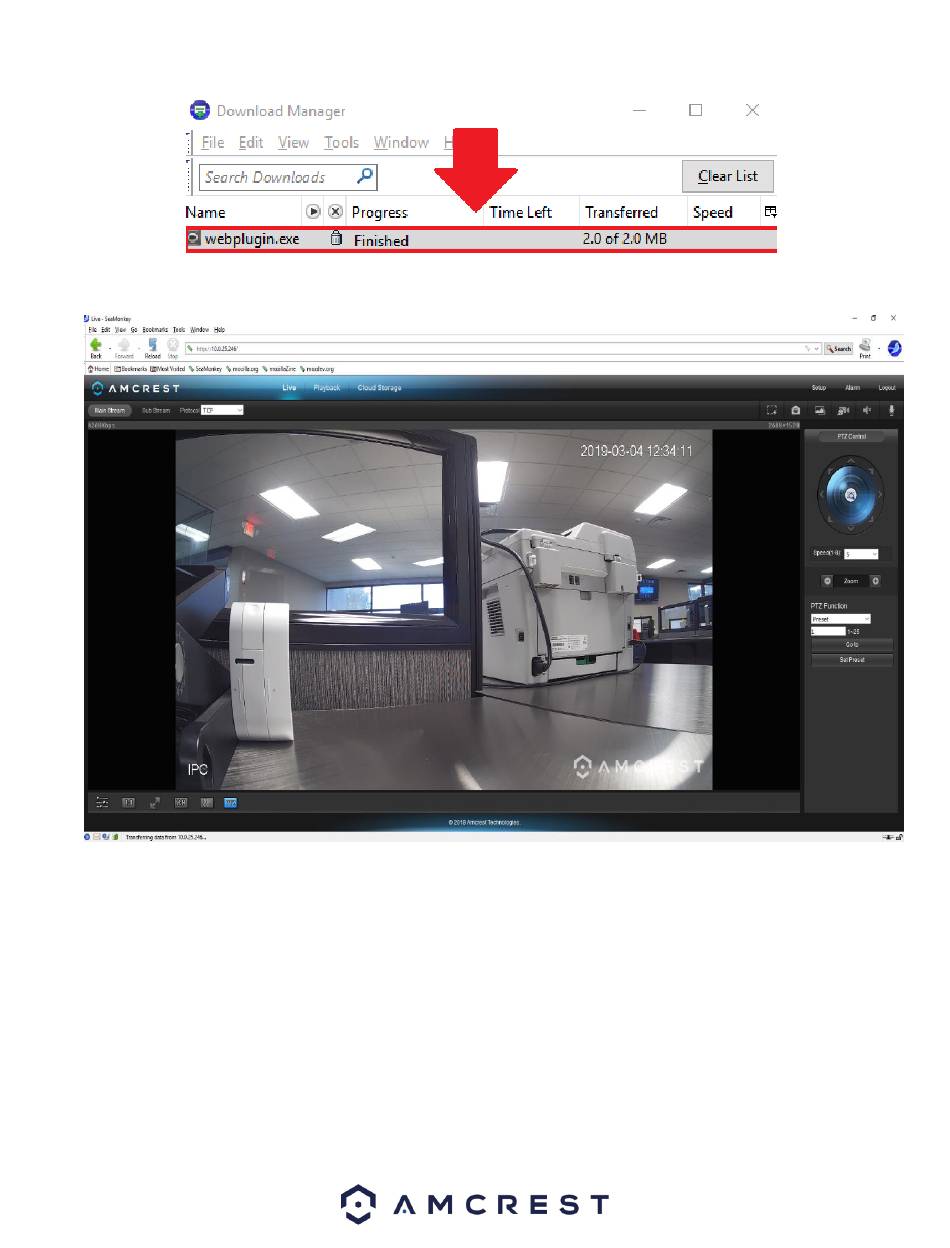The image size is (950, 1248).
Task: Open Window menu in Download Manager
Action: (x=401, y=142)
